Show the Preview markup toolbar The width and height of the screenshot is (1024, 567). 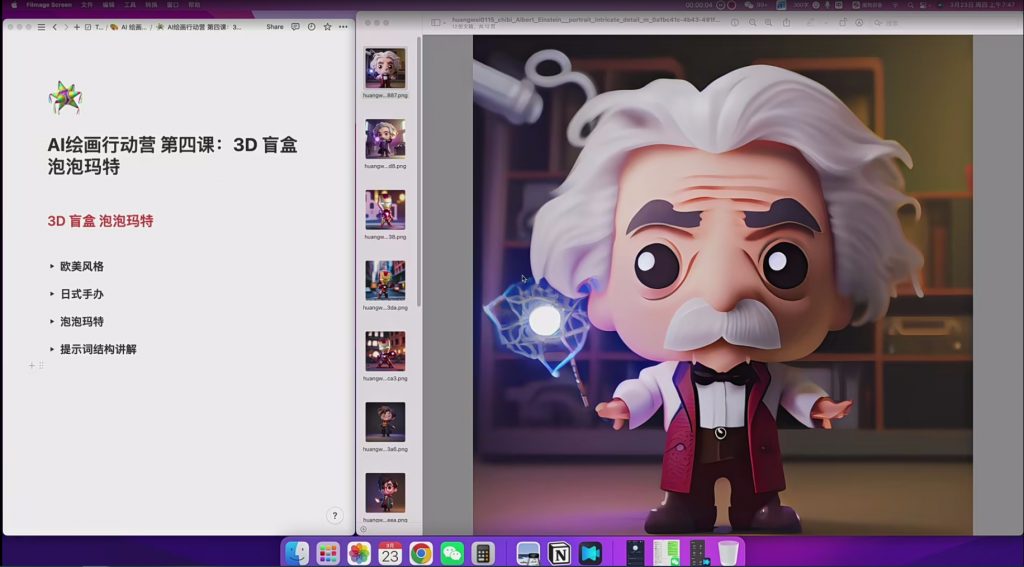[x=859, y=22]
